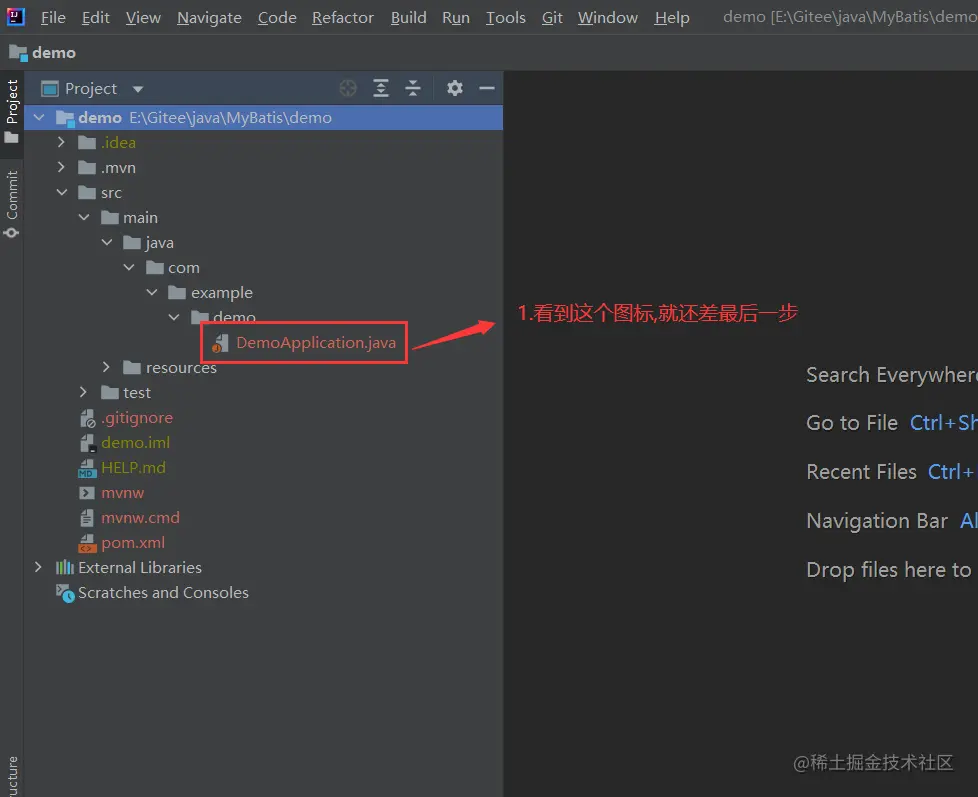Viewport: 978px width, 797px height.
Task: Expand the test folder
Action: pos(84,392)
